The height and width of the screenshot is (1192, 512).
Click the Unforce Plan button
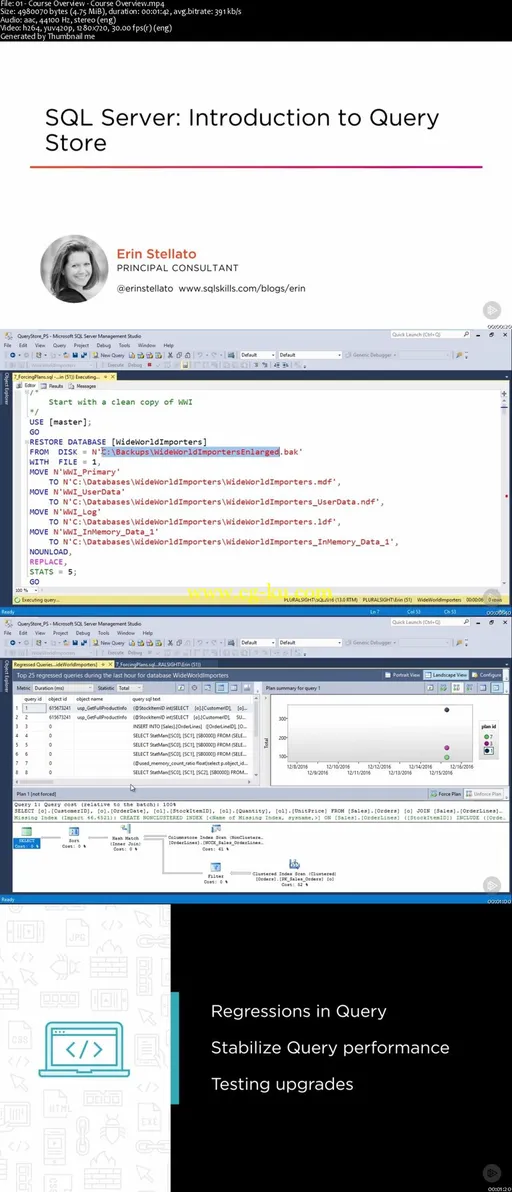[483, 794]
